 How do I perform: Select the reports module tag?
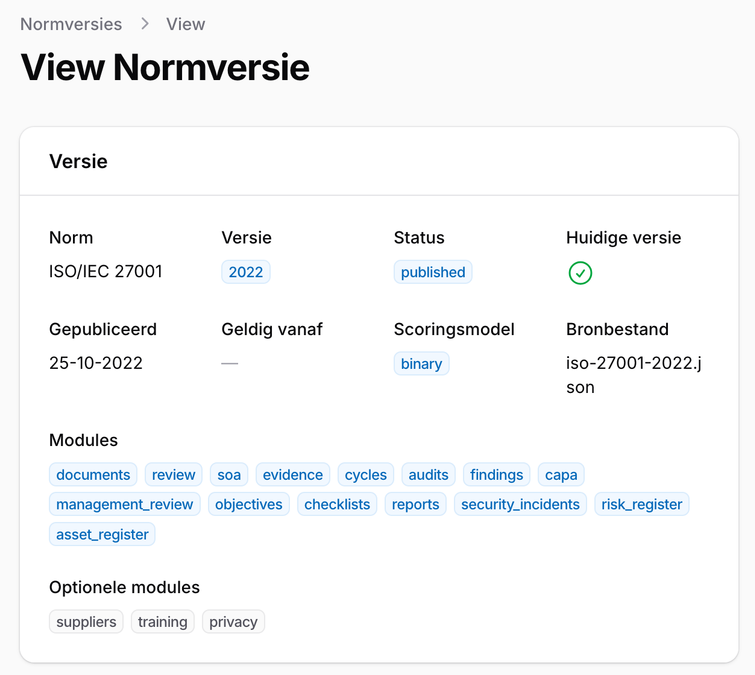pyautogui.click(x=415, y=504)
